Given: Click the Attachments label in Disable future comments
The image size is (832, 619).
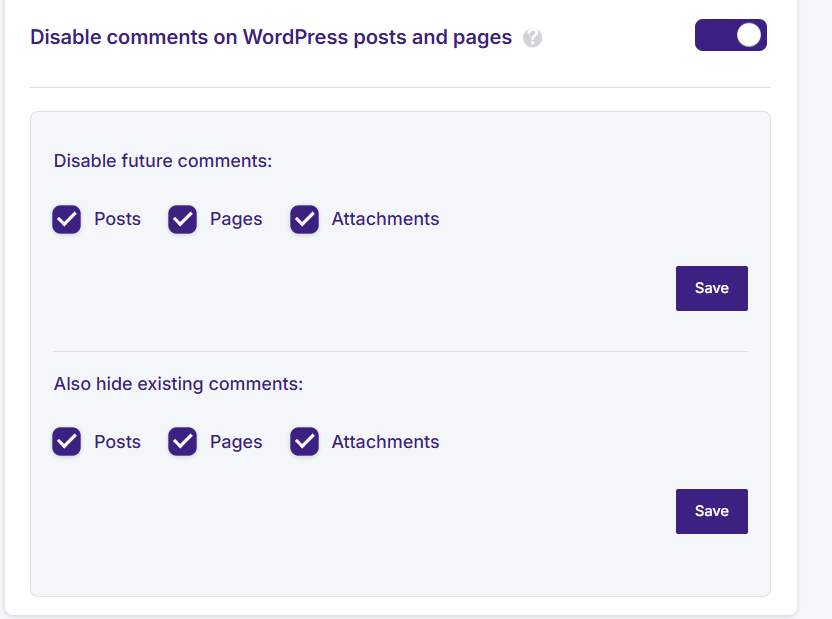Looking at the screenshot, I should click(386, 219).
